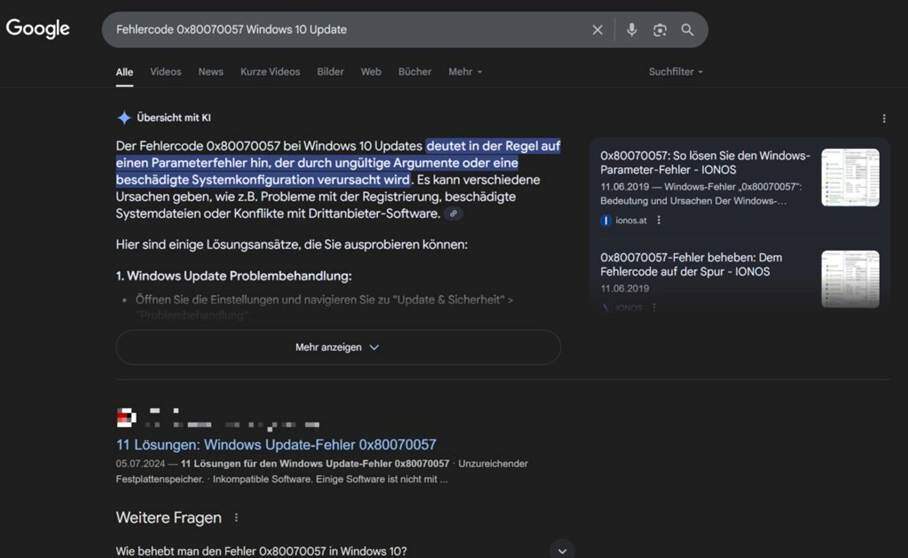Expand the overview with Mehr anzeigen

pos(338,347)
